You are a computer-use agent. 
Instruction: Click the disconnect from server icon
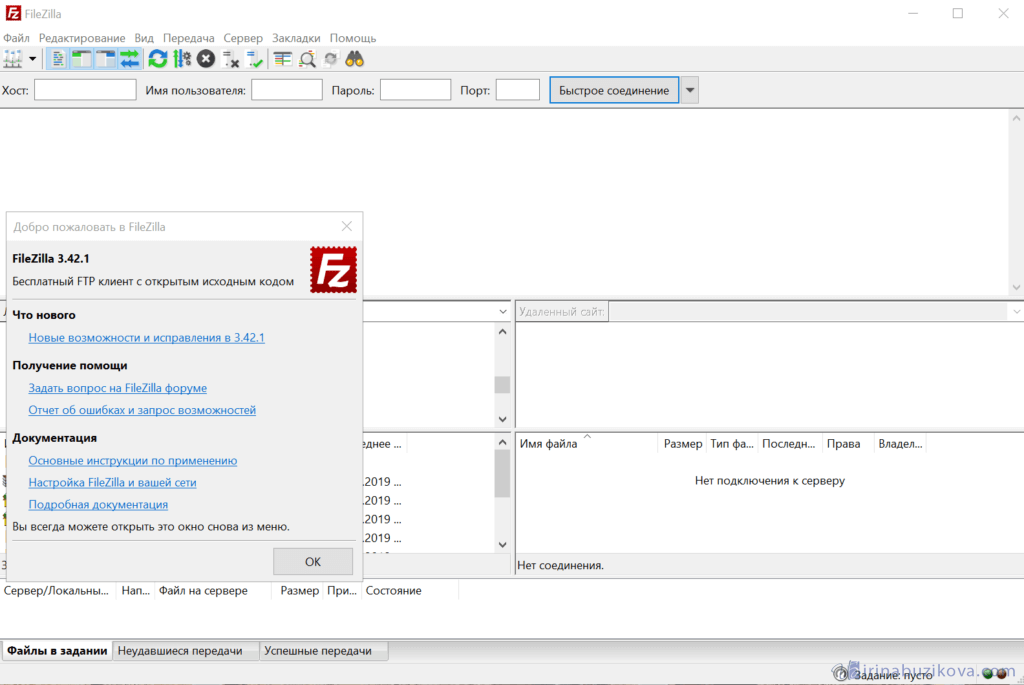coord(231,59)
